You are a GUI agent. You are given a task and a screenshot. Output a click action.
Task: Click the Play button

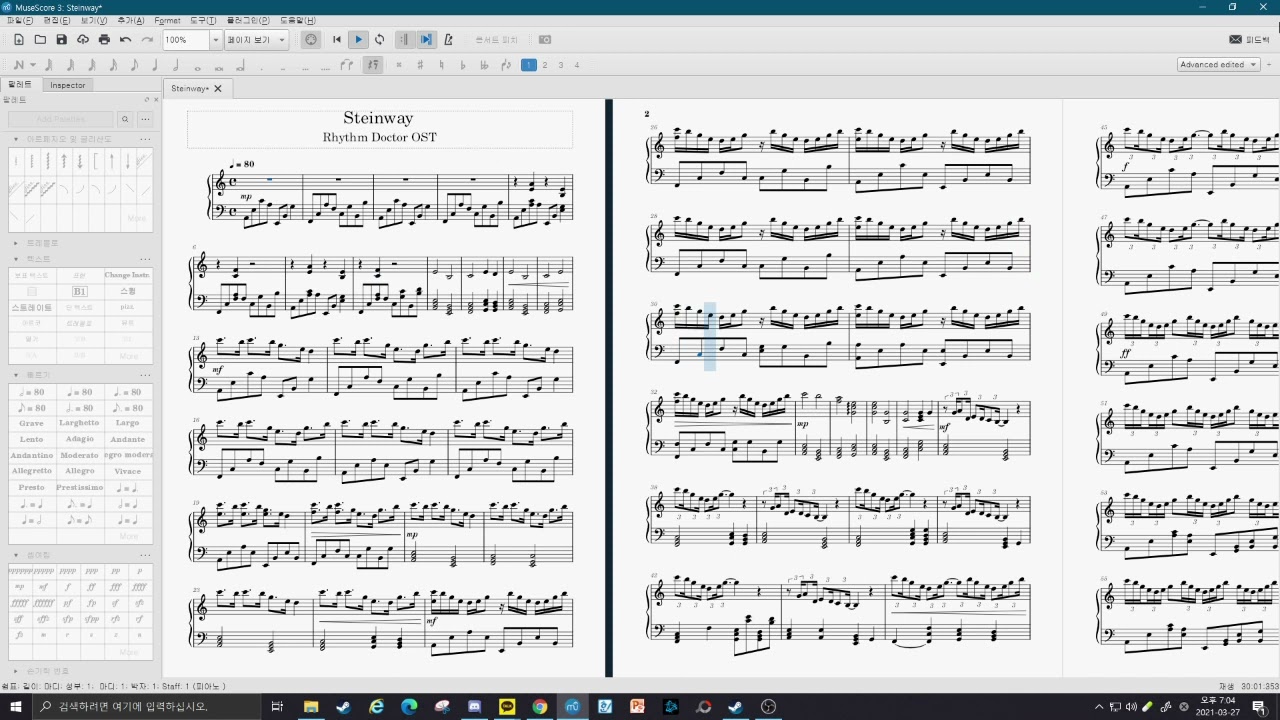[x=358, y=40]
